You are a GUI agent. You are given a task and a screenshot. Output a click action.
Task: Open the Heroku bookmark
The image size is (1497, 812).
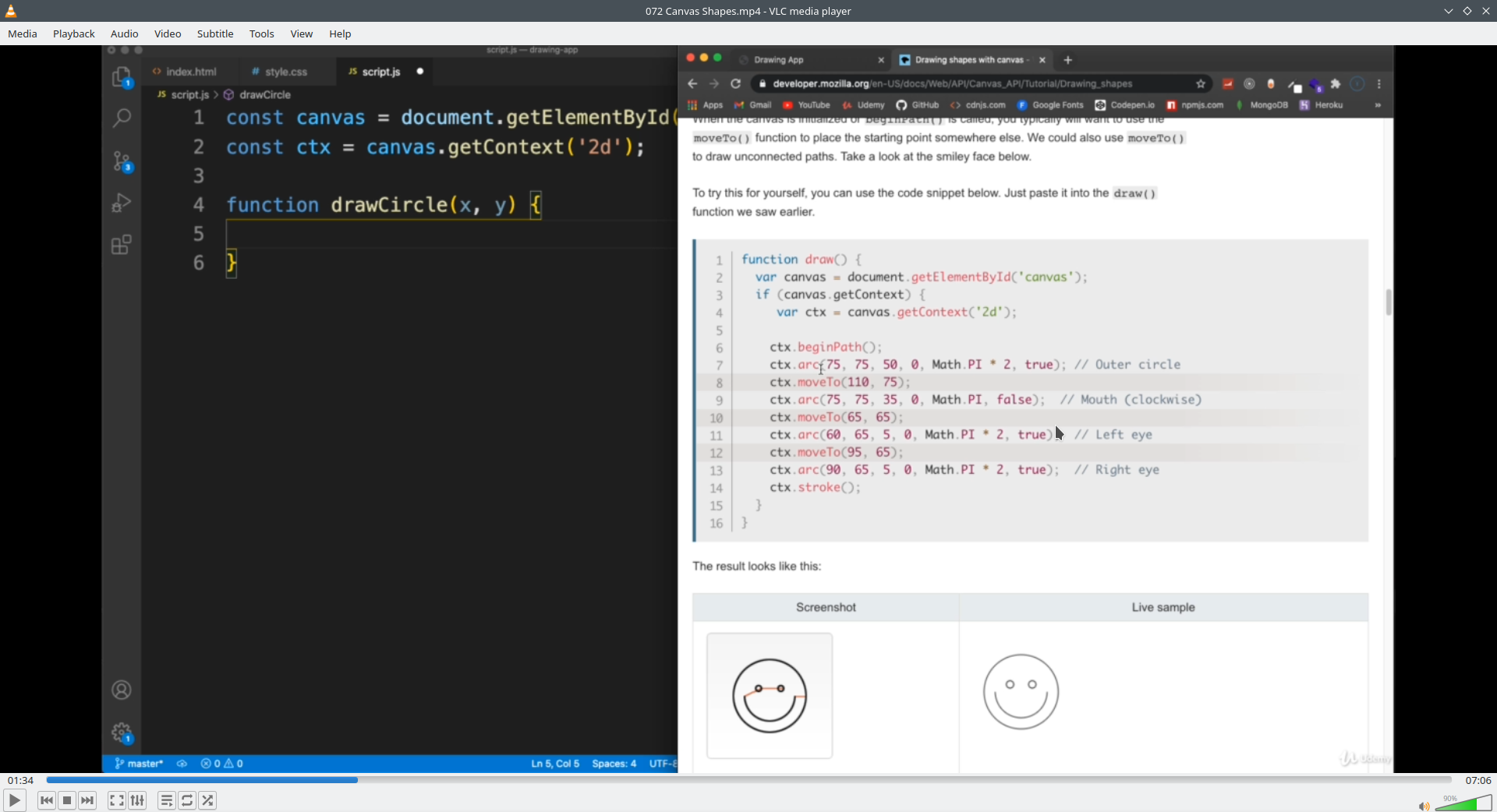click(x=1321, y=105)
